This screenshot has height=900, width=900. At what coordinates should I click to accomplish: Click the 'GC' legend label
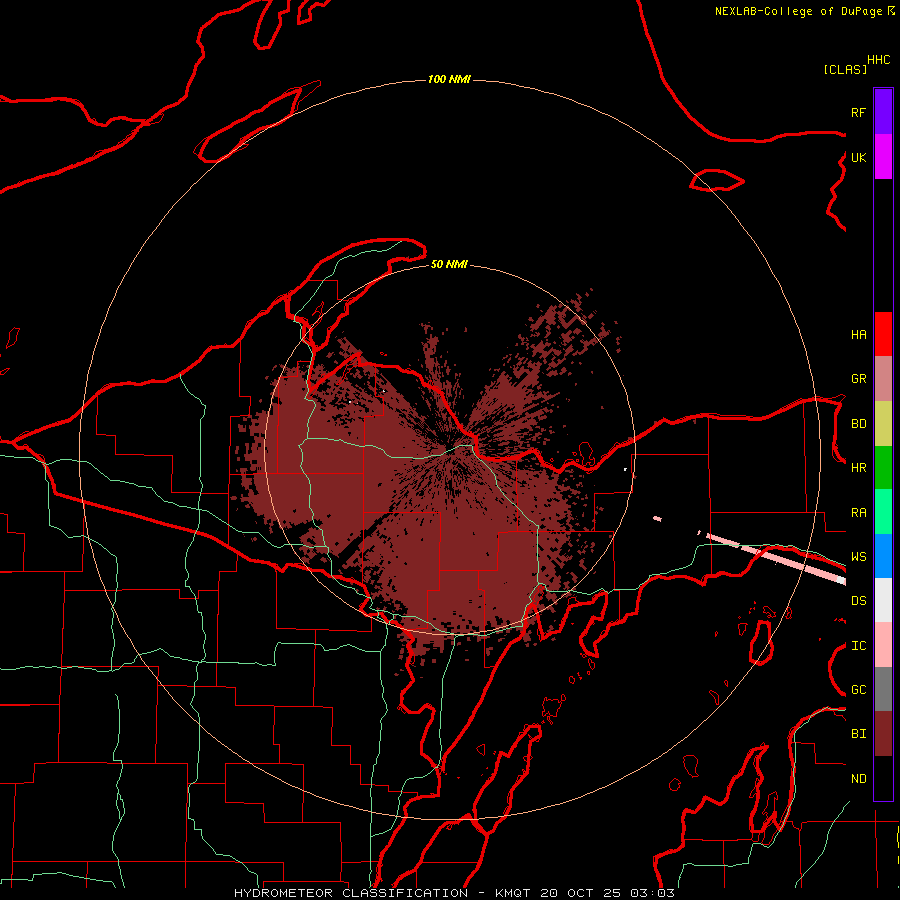pos(858,690)
